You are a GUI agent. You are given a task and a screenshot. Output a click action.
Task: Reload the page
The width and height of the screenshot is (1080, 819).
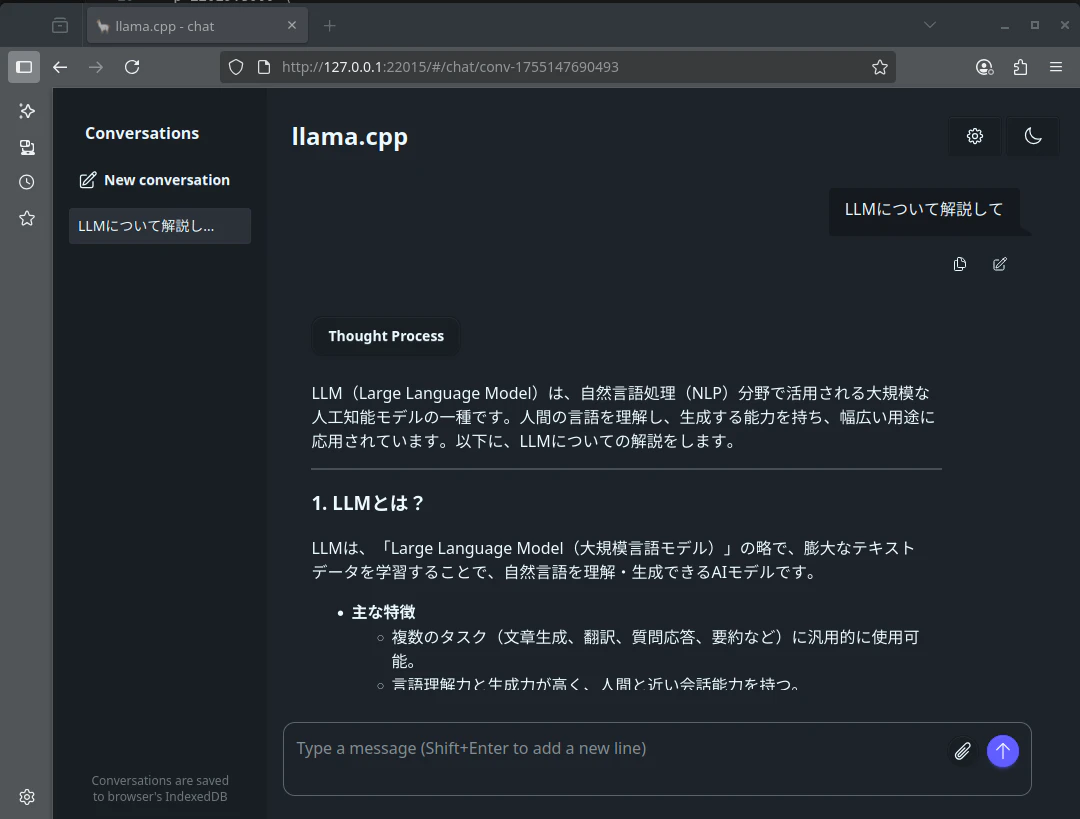pos(132,67)
